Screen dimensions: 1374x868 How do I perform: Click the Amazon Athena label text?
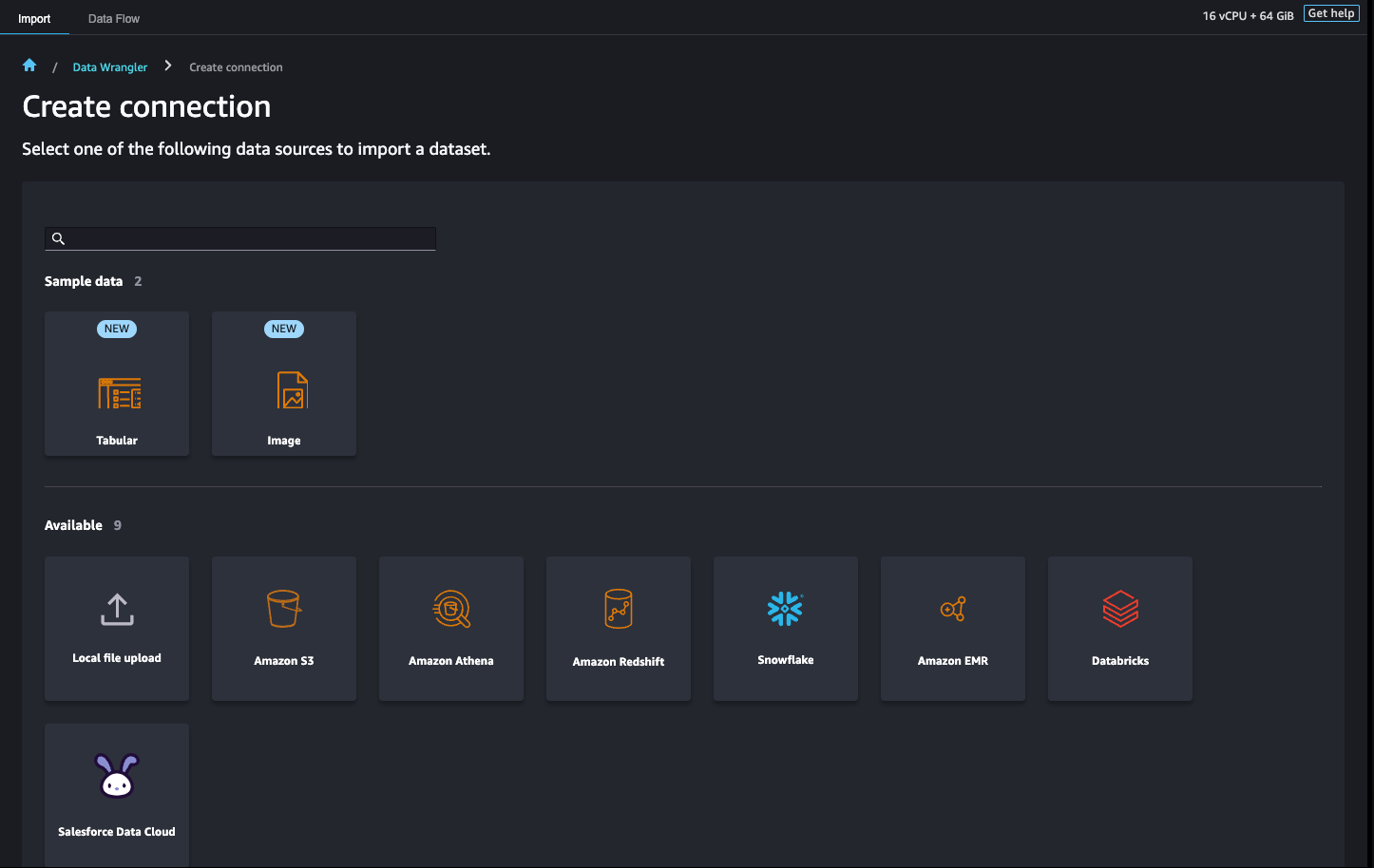pos(451,661)
